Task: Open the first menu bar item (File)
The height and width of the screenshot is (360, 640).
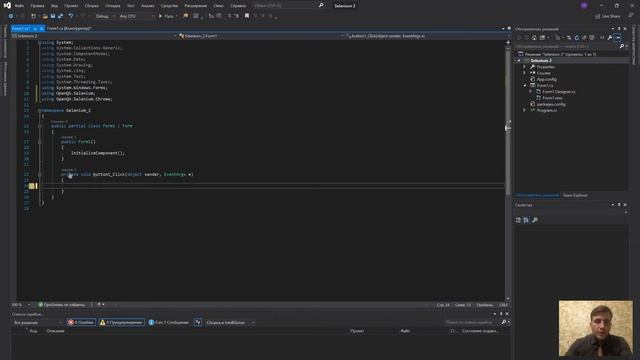Action: coord(19,6)
